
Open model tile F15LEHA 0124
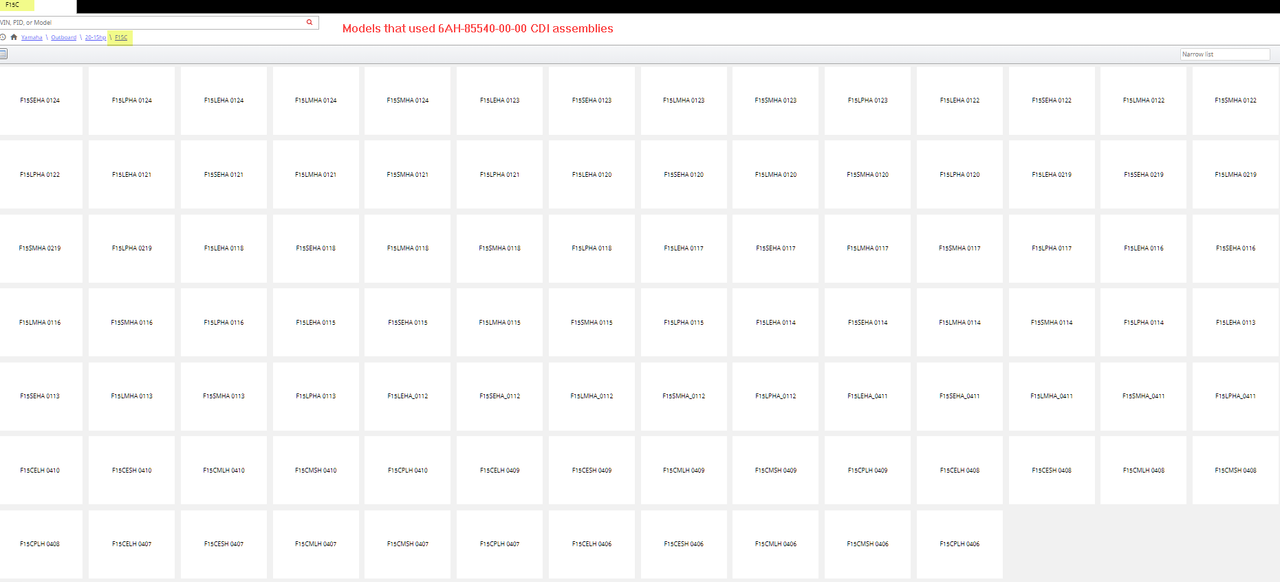point(224,100)
